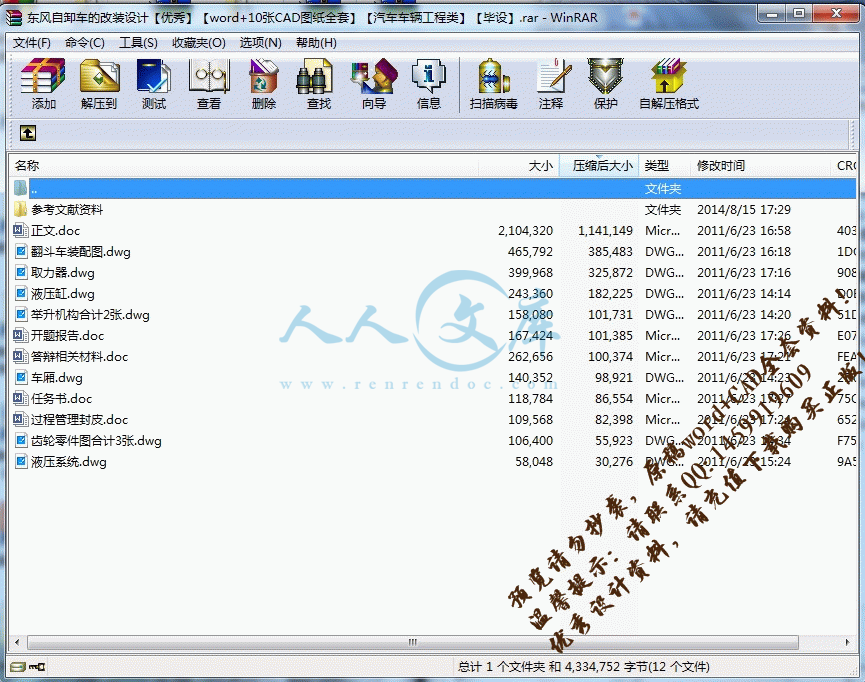The width and height of the screenshot is (865, 682).
Task: Sort by the 压缩后大小 column header
Action: [x=599, y=166]
